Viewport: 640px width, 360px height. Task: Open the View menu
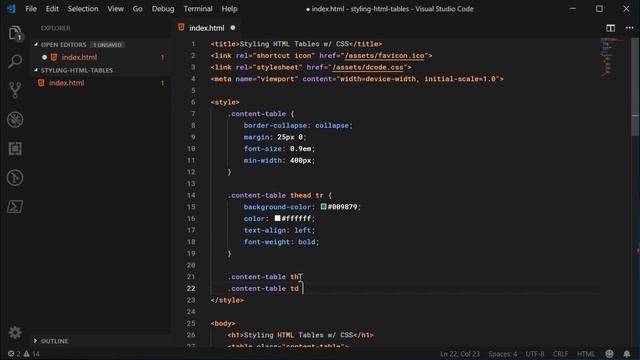pos(116,9)
